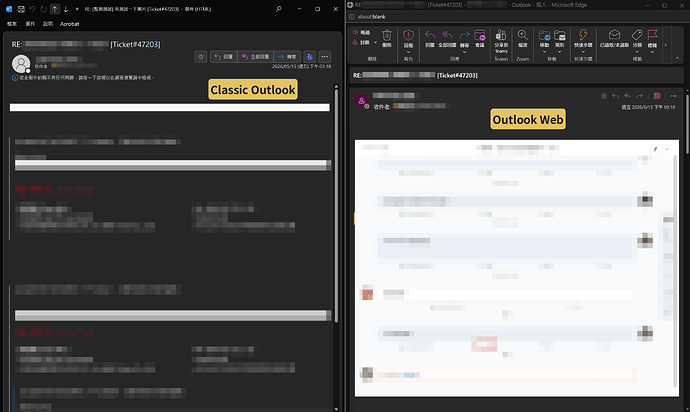Click the 回報 report shield icon
The width and height of the screenshot is (690, 412).
pyautogui.click(x=408, y=35)
